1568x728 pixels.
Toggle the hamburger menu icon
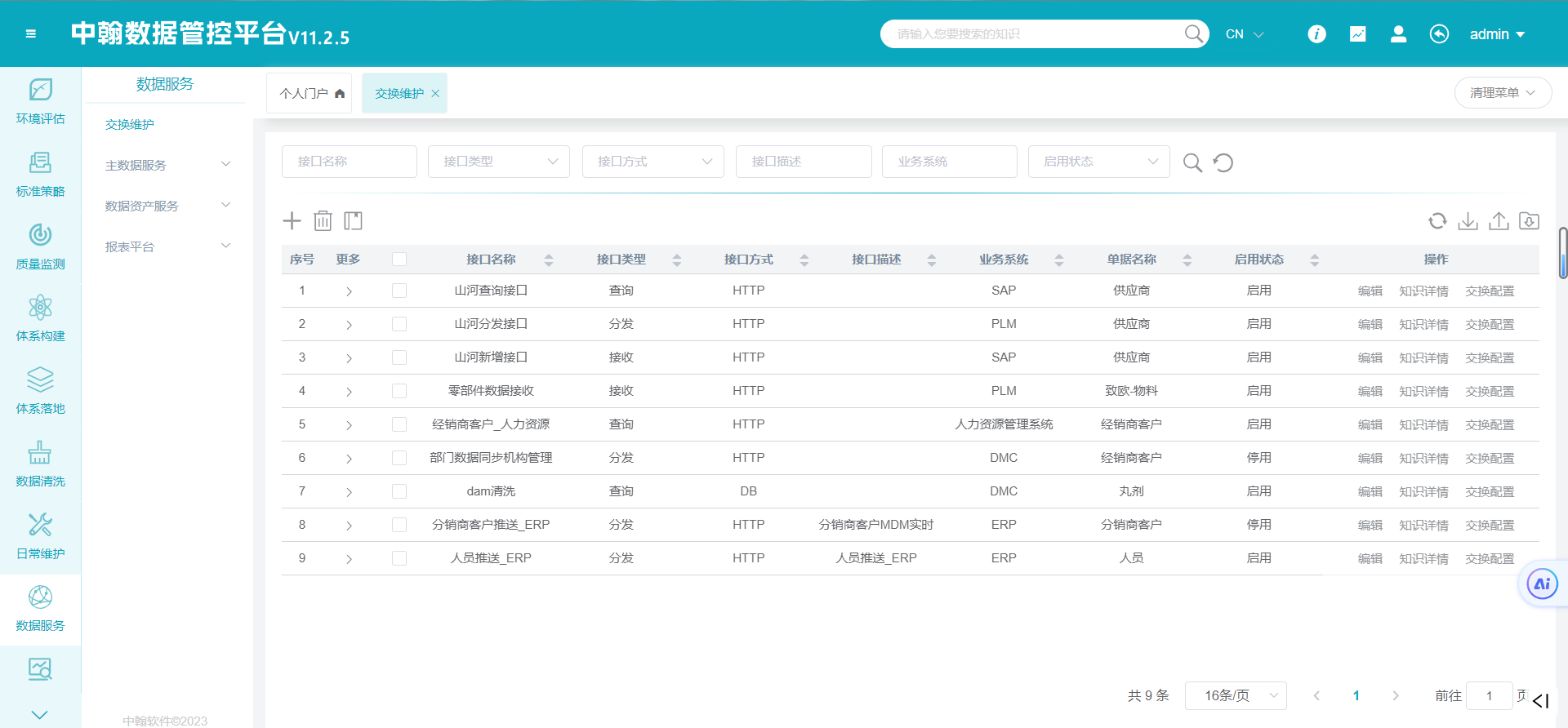(31, 34)
